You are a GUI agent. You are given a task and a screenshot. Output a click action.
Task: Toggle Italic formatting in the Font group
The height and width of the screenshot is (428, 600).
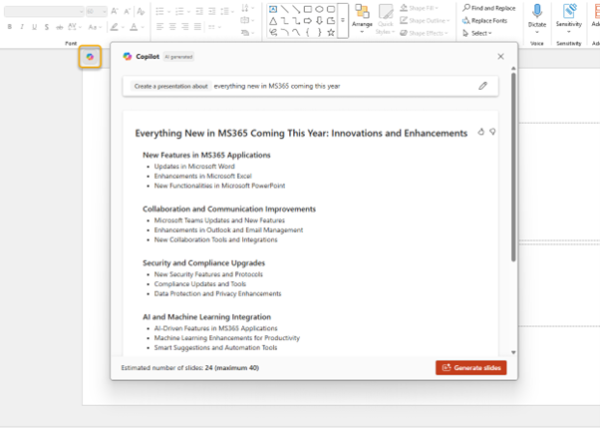[x=22, y=27]
